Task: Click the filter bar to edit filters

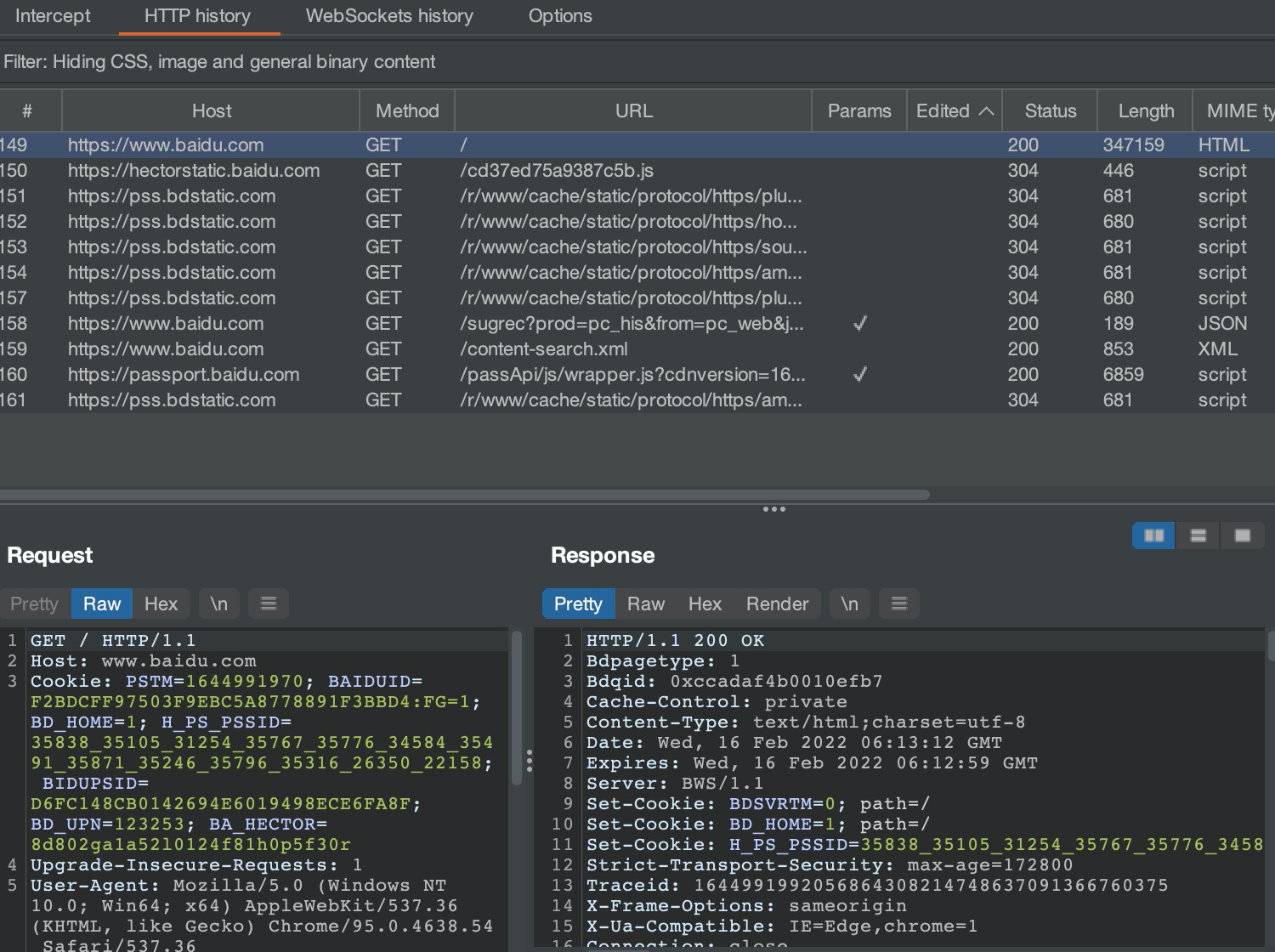Action: 219,62
